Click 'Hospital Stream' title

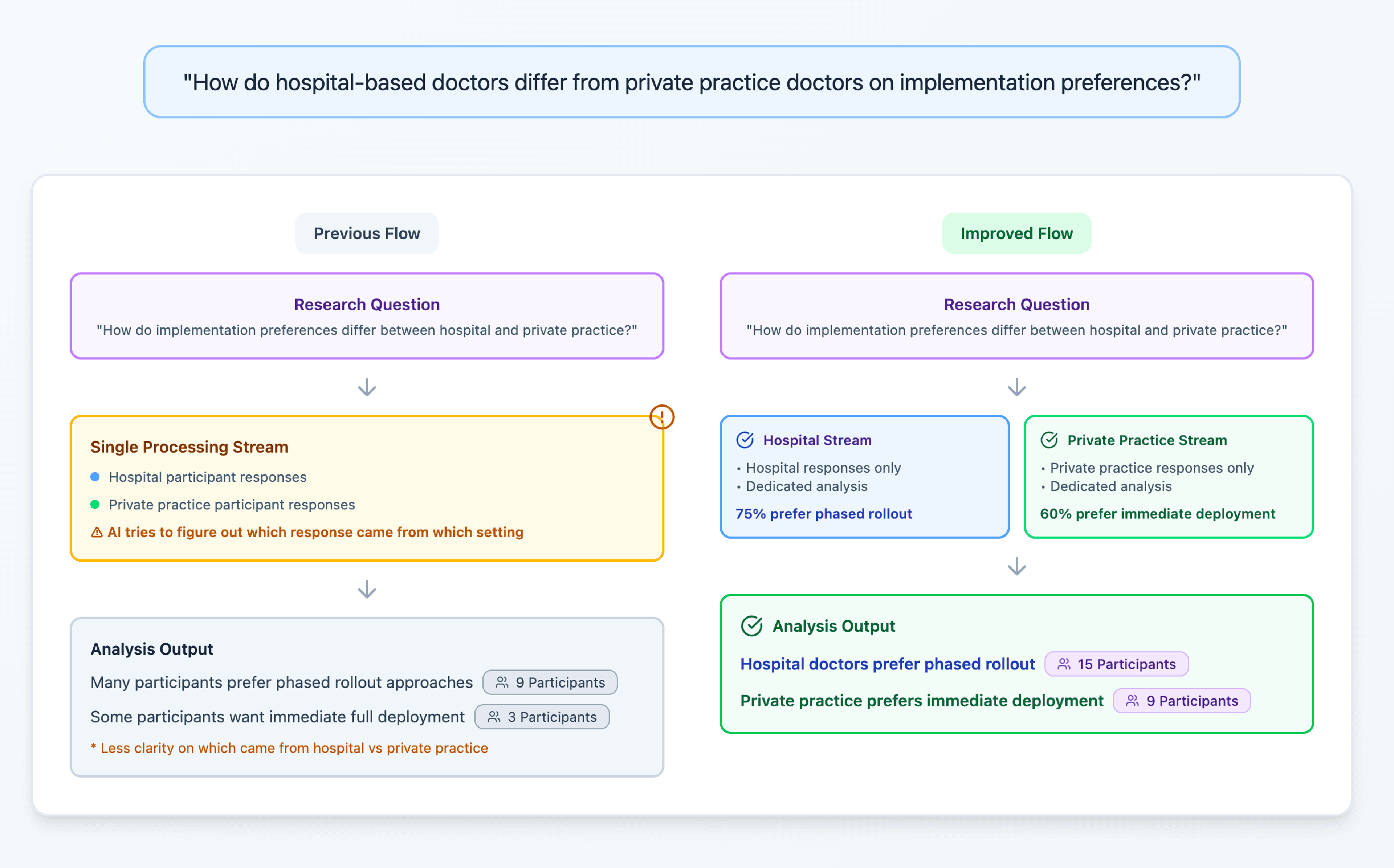(x=817, y=440)
